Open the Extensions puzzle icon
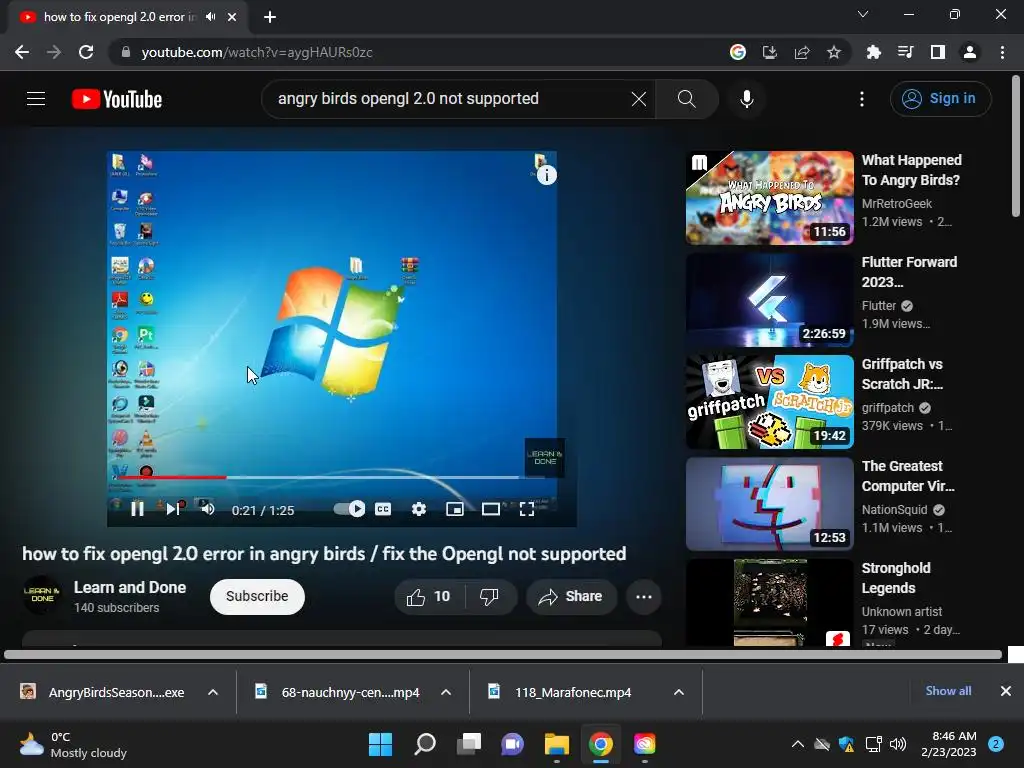The width and height of the screenshot is (1024, 768). point(873,52)
